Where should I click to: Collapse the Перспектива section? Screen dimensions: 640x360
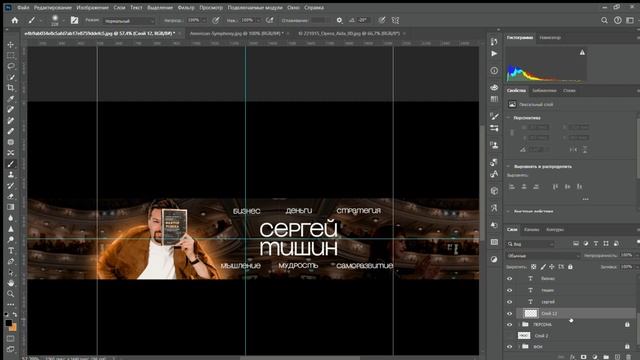click(509, 118)
